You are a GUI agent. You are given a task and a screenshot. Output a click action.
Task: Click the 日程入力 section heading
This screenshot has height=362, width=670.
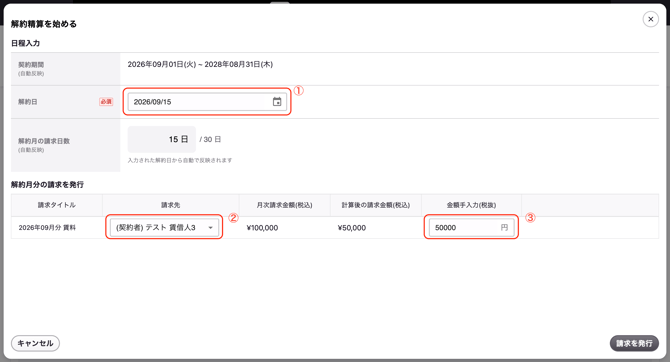tap(25, 43)
